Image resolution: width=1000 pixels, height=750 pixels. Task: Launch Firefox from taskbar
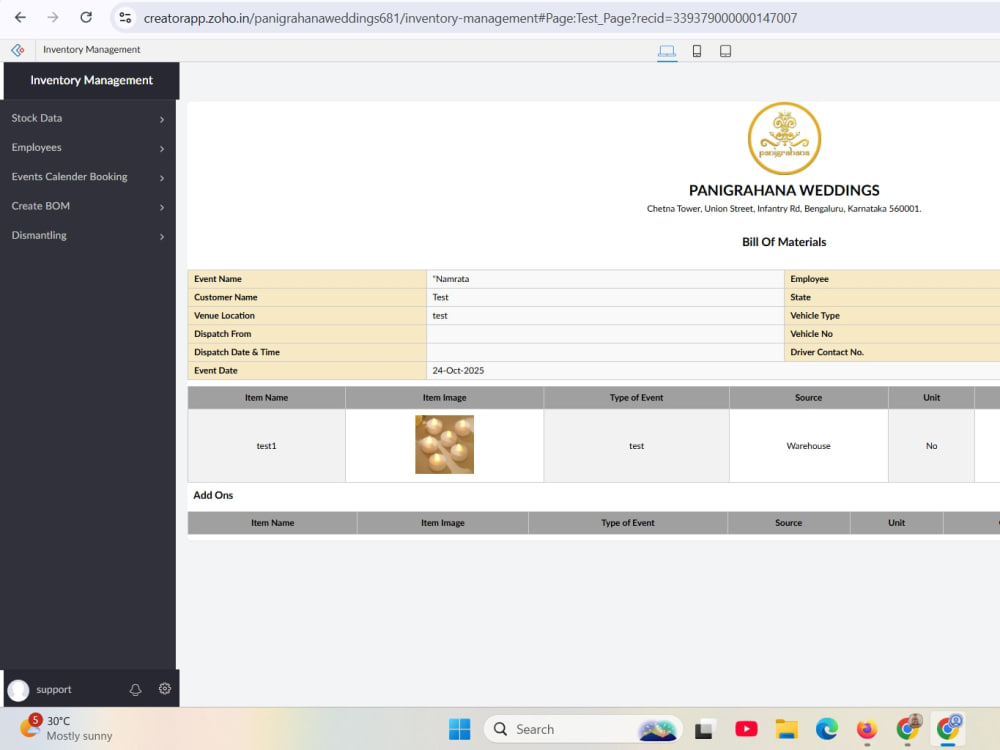coord(867,728)
